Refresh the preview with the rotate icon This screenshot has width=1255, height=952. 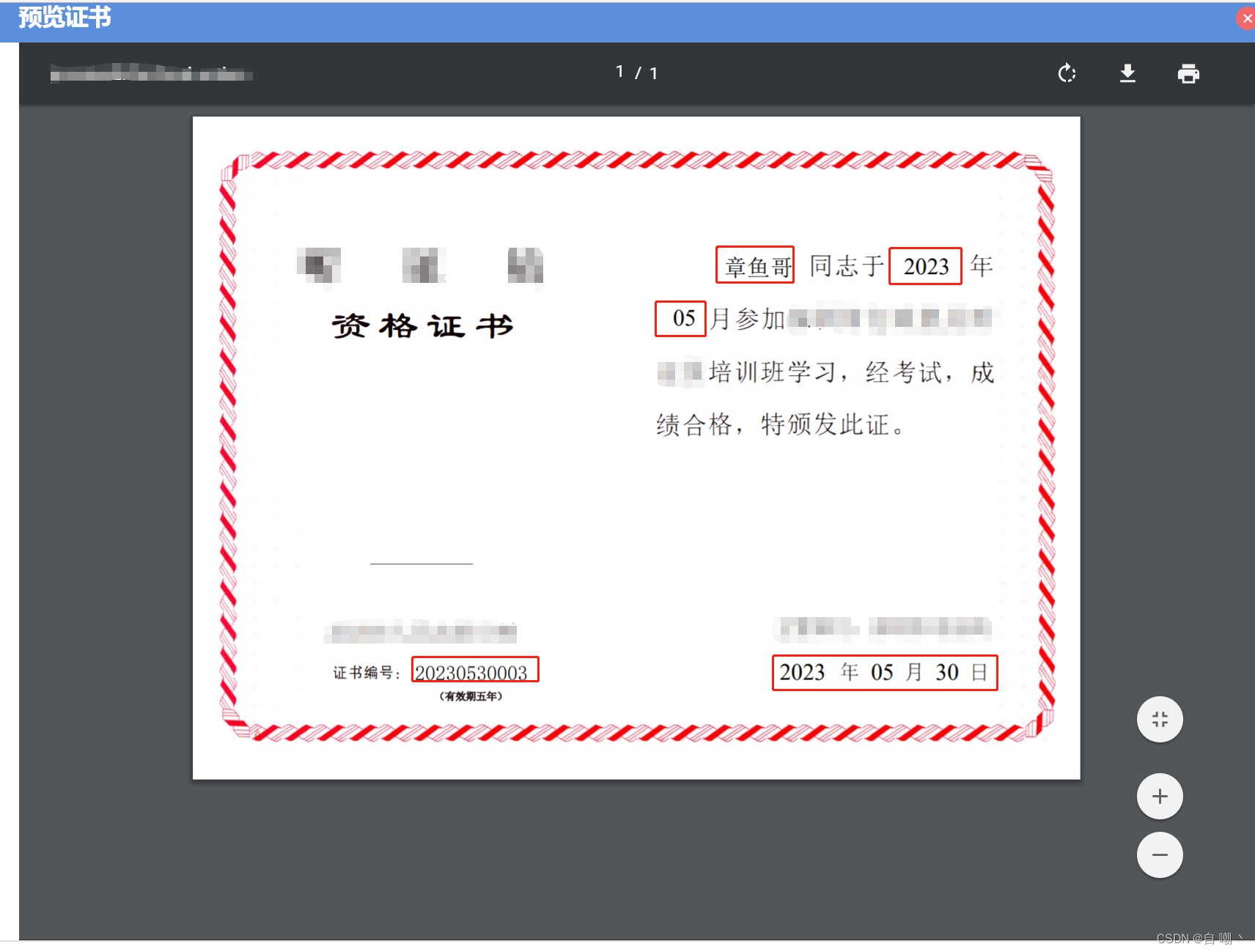coord(1067,73)
